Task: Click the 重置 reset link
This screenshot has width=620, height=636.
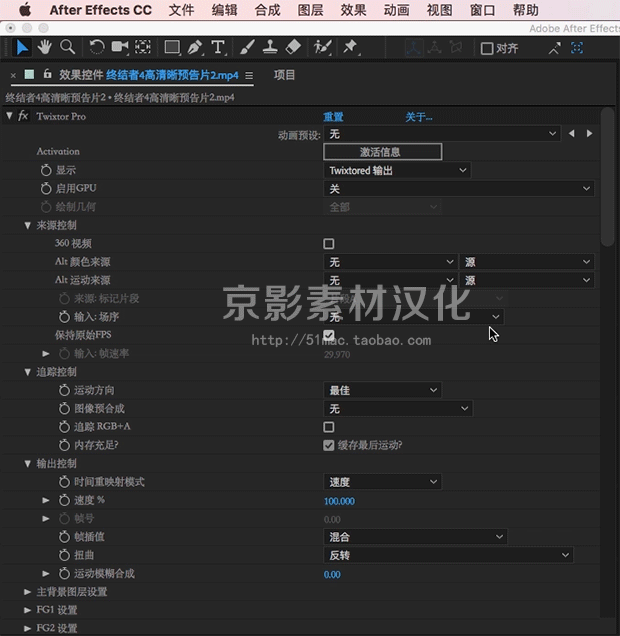Action: 333,117
